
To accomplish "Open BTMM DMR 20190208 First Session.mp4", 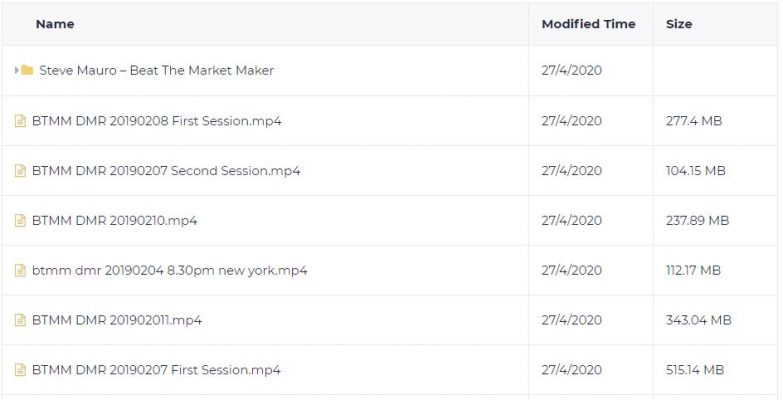I will [156, 121].
